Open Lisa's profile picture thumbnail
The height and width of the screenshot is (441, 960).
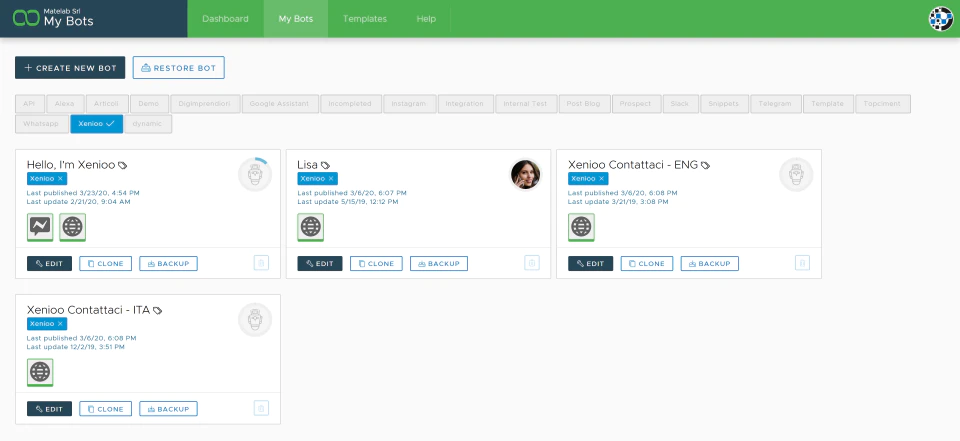525,175
